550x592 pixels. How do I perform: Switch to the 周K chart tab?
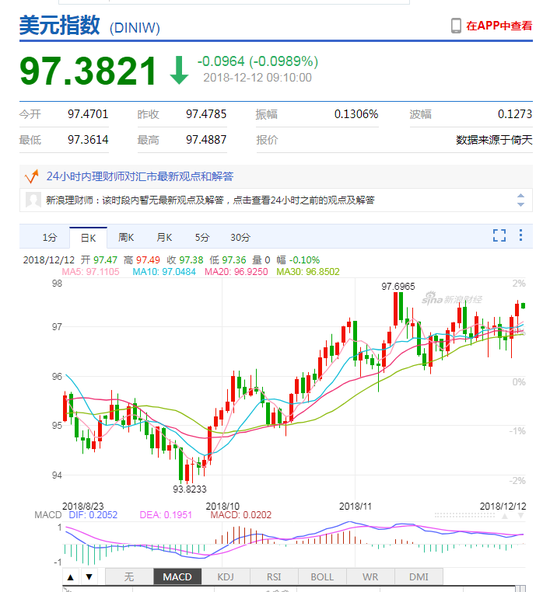[x=126, y=237]
